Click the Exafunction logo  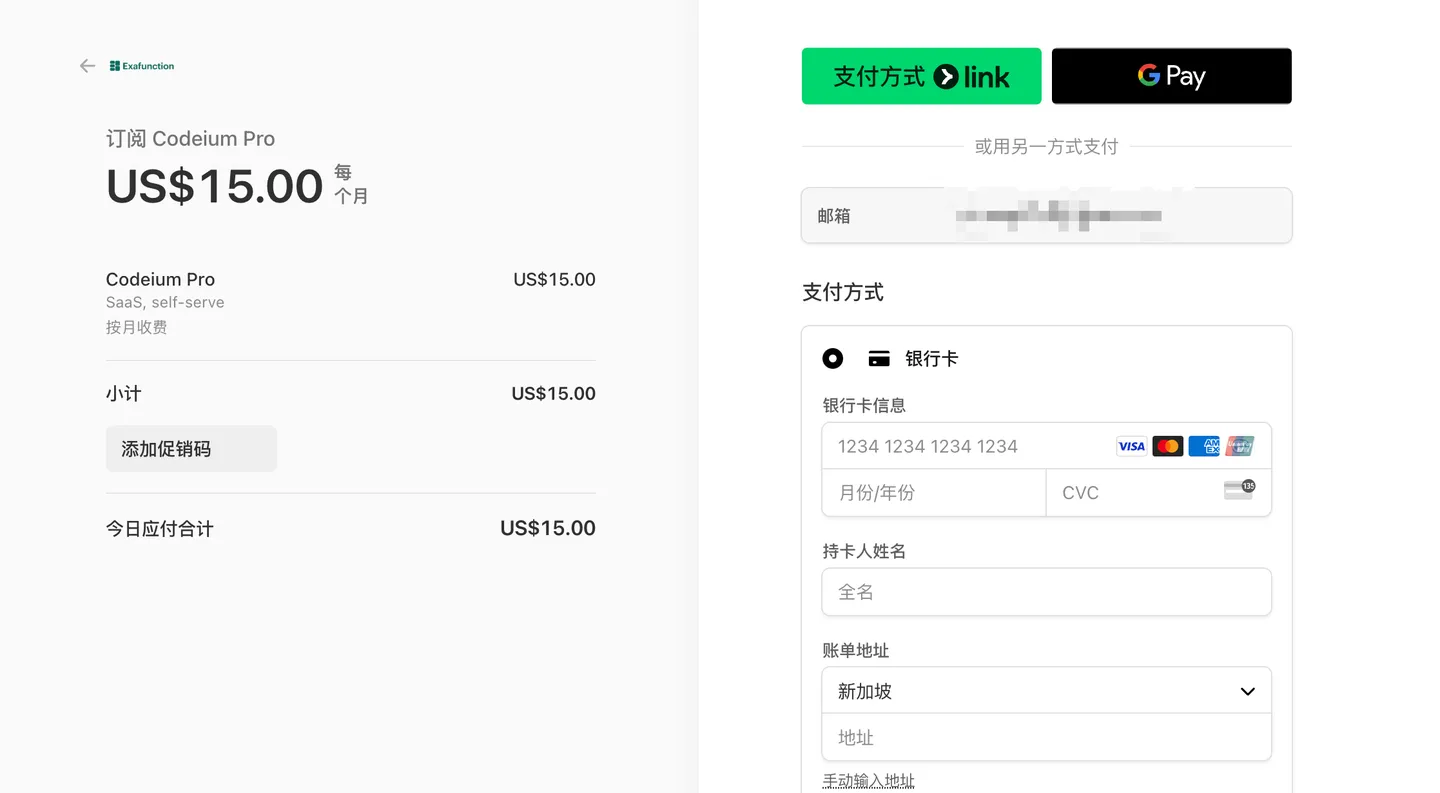coord(141,65)
